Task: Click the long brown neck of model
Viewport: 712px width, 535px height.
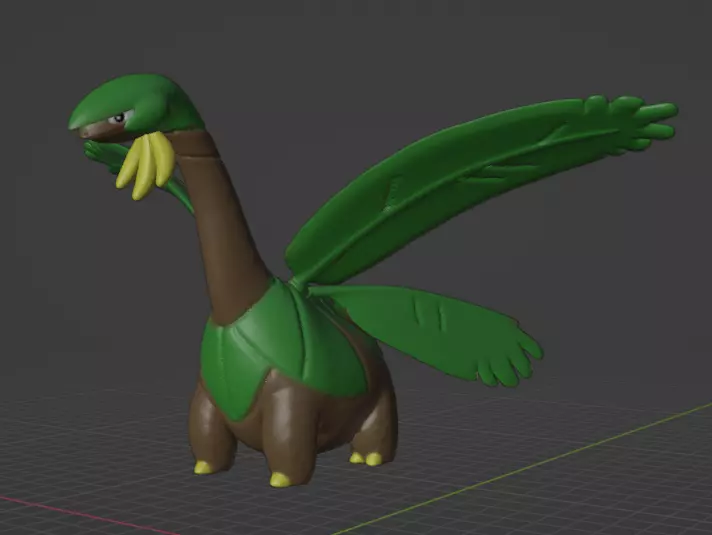Action: pyautogui.click(x=221, y=227)
